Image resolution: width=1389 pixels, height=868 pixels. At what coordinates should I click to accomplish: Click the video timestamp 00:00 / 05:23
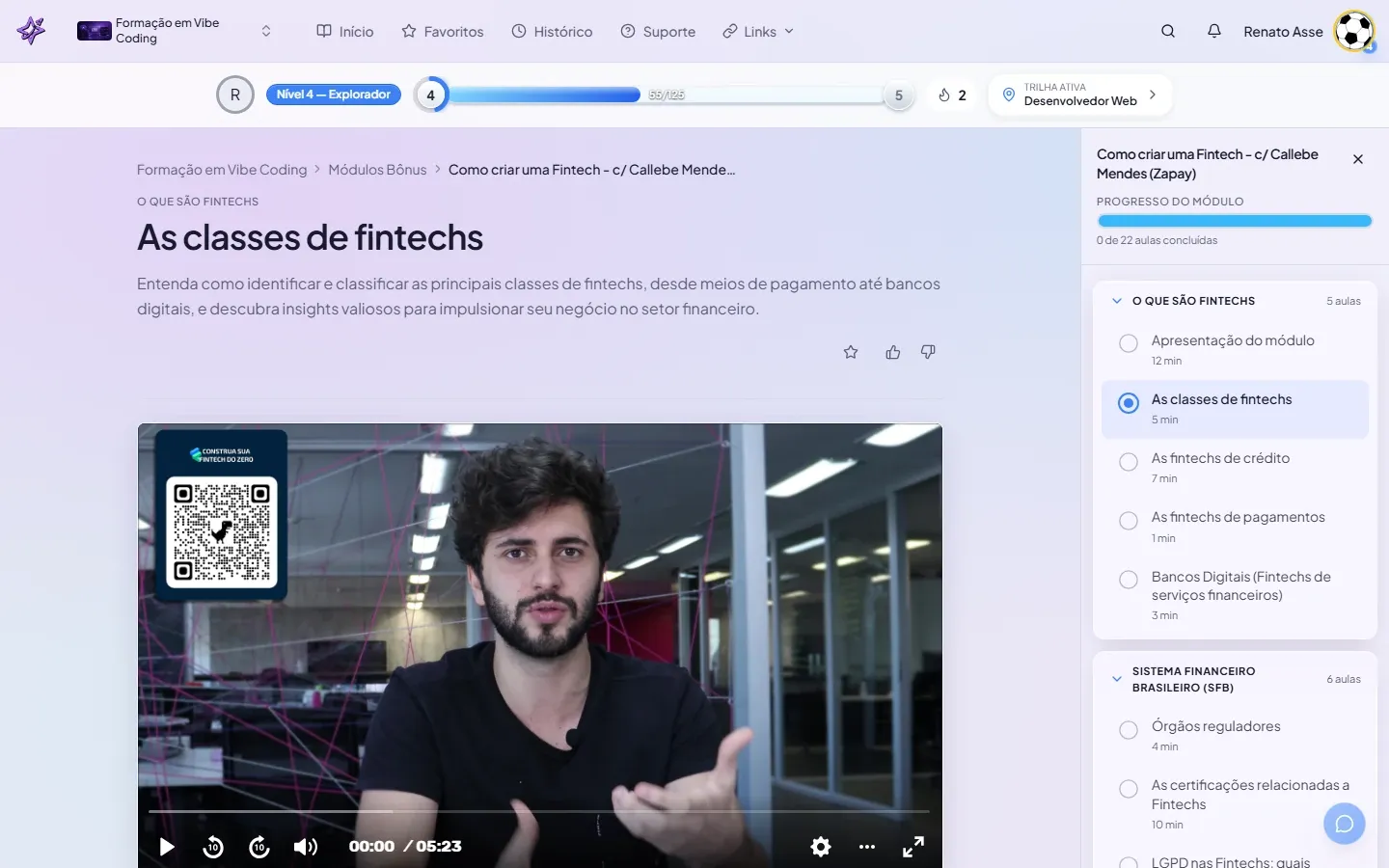point(405,847)
